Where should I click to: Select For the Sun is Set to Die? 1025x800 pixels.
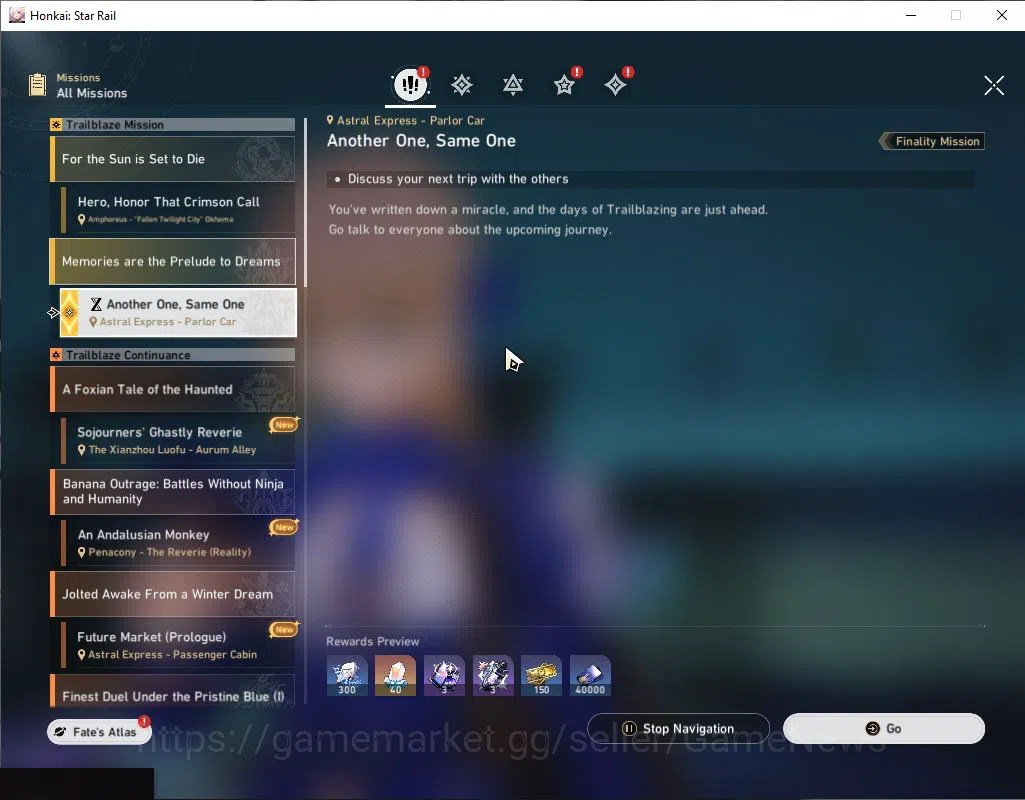click(x=173, y=159)
